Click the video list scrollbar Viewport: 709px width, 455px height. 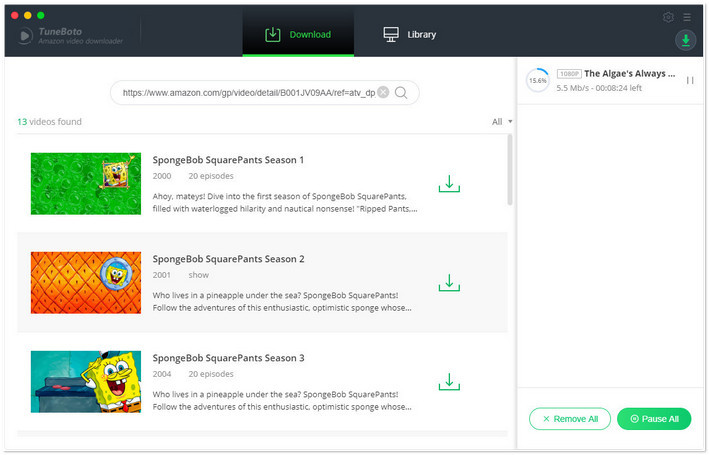[510, 170]
